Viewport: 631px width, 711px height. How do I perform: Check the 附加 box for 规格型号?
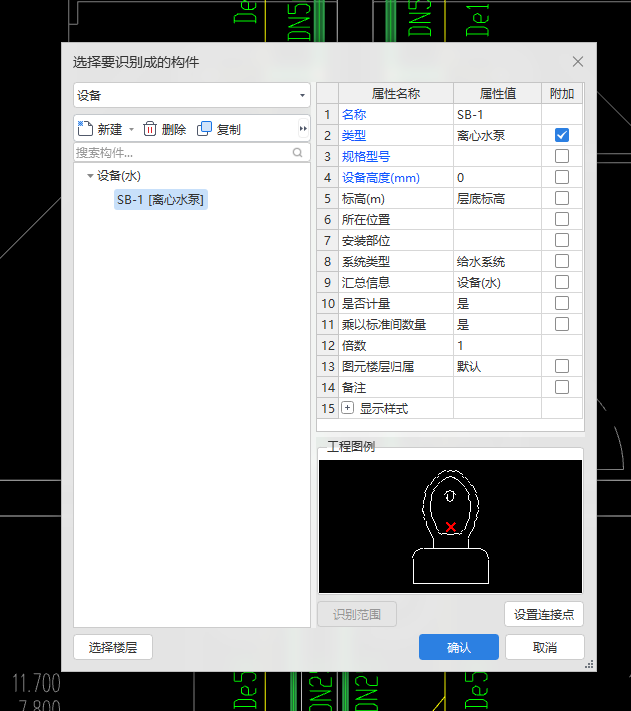click(562, 156)
